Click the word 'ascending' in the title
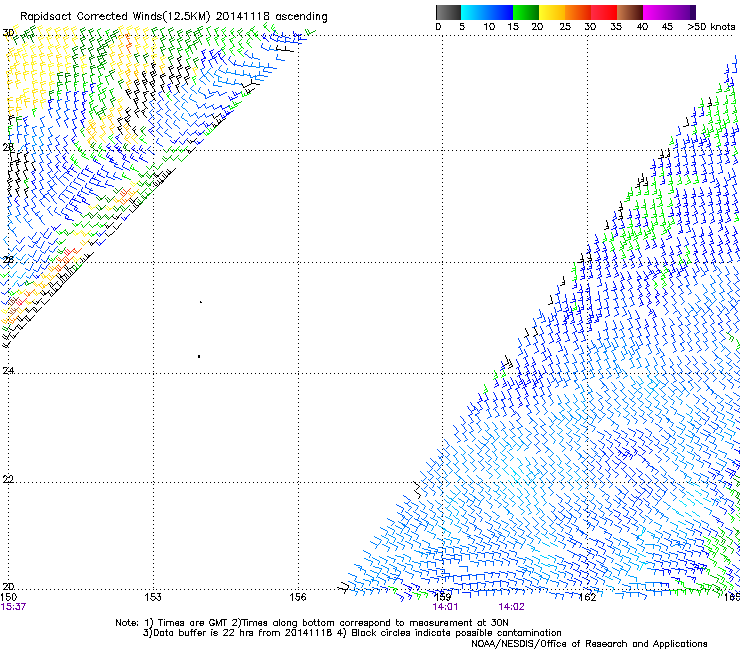The height and width of the screenshot is (650, 740). click(301, 17)
